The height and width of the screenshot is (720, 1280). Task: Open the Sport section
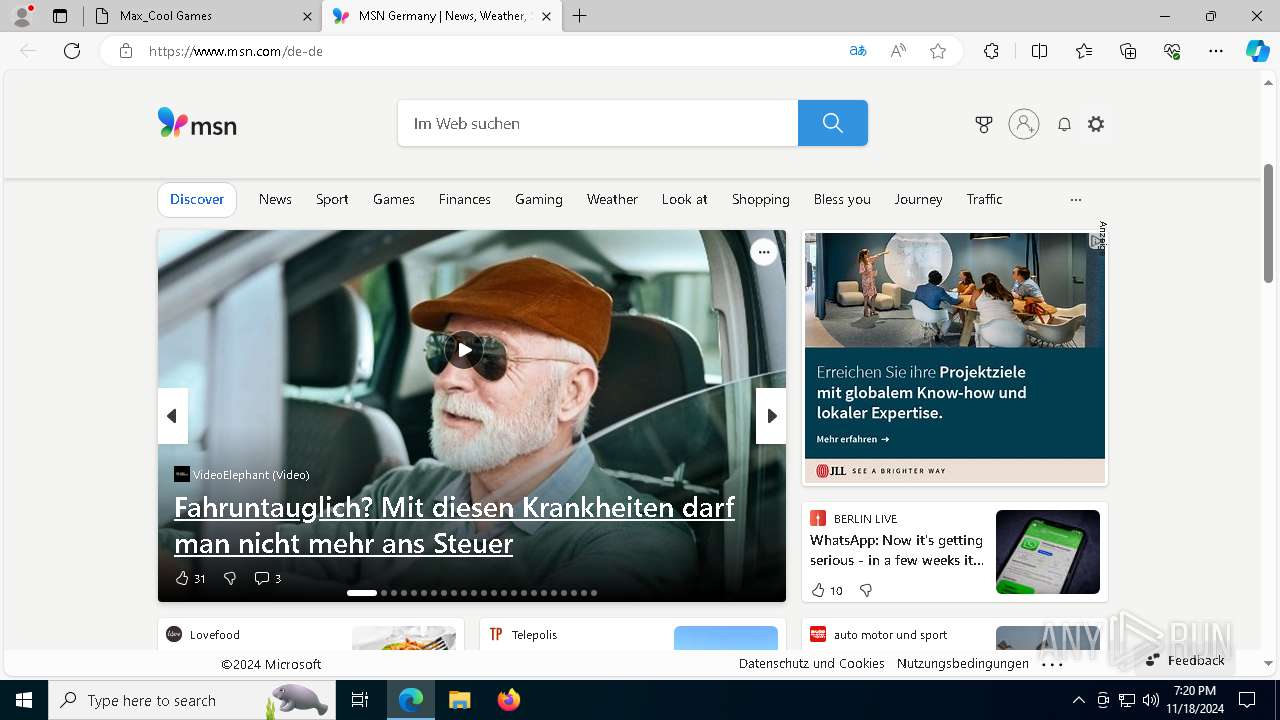332,199
